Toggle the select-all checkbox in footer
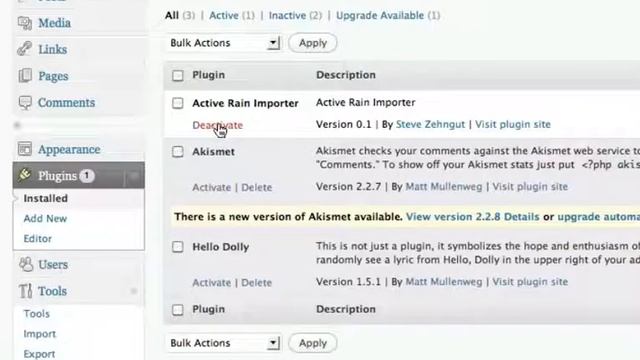Image resolution: width=640 pixels, height=360 pixels. 178,310
